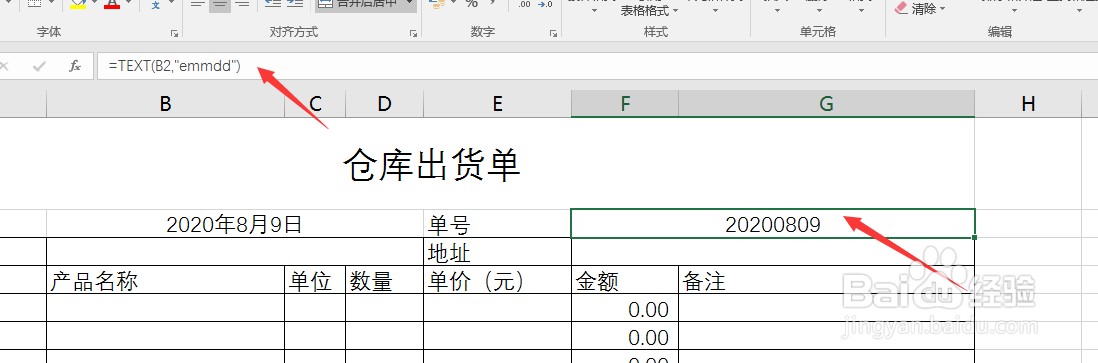Select the 数量 header cell

384,280
